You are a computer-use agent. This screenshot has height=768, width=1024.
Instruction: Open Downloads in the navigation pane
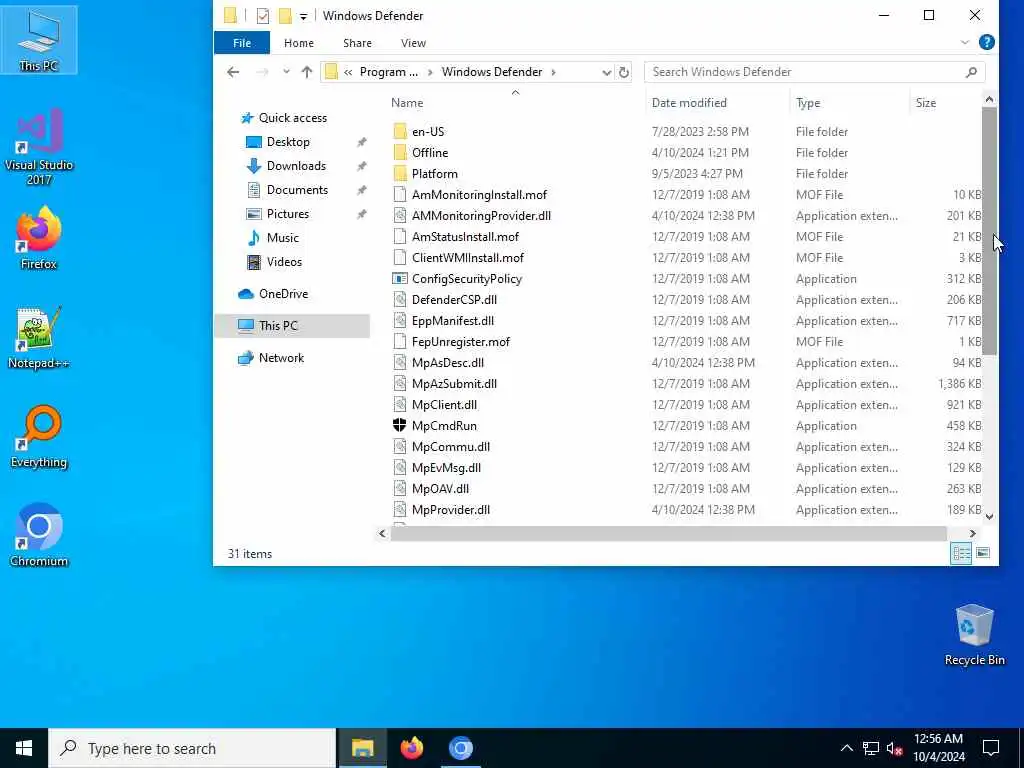coord(296,166)
